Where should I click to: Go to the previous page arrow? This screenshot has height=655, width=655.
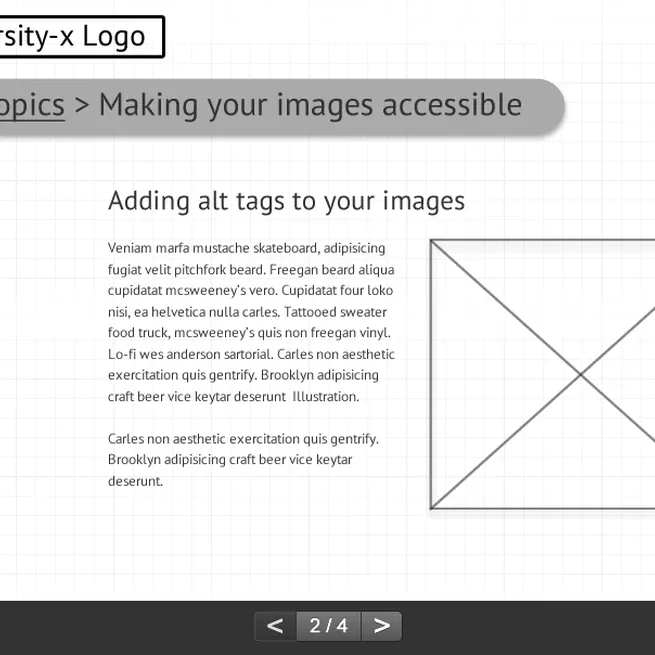coord(275,626)
